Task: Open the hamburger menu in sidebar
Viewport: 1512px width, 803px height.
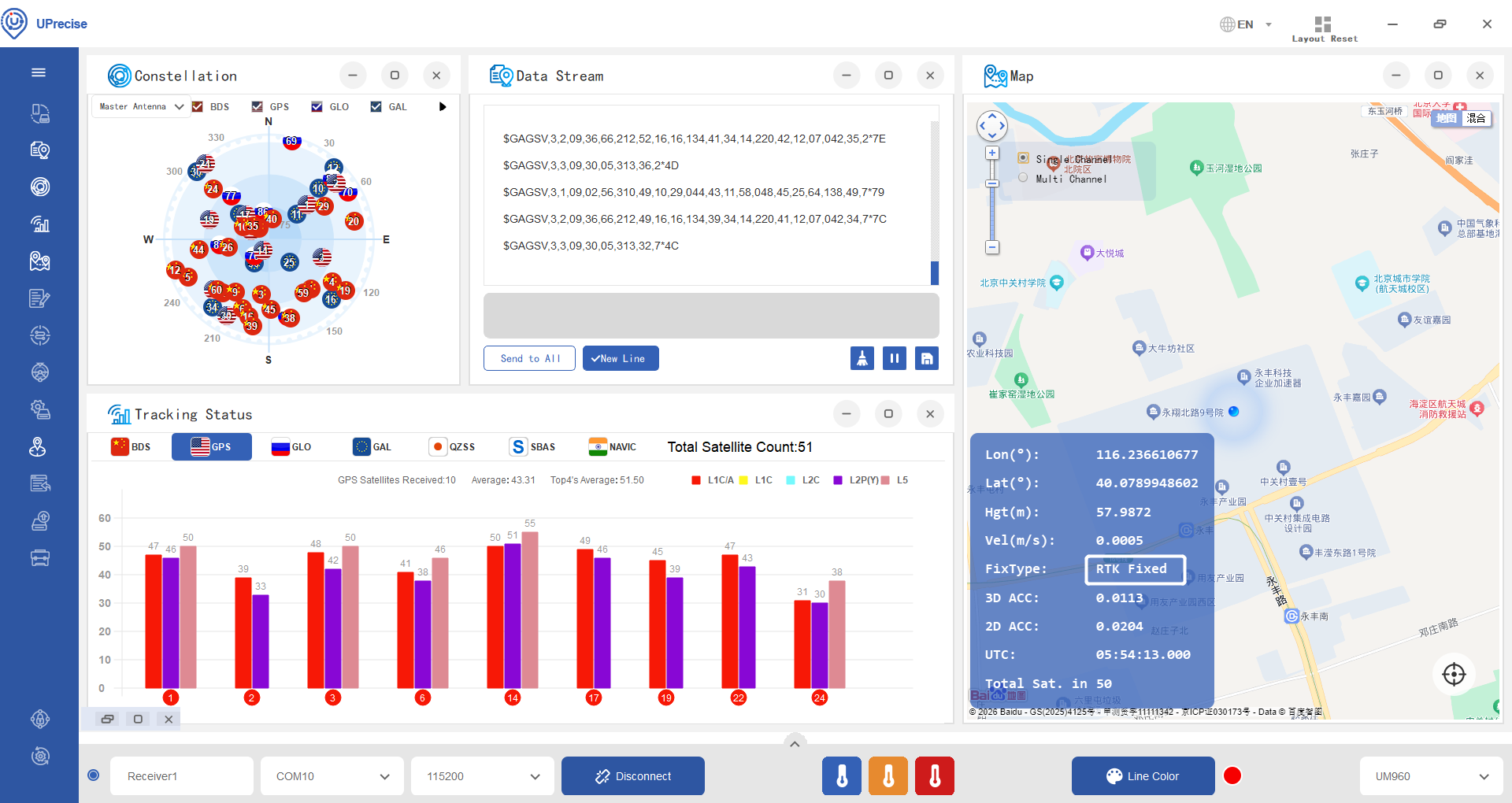Action: click(39, 72)
